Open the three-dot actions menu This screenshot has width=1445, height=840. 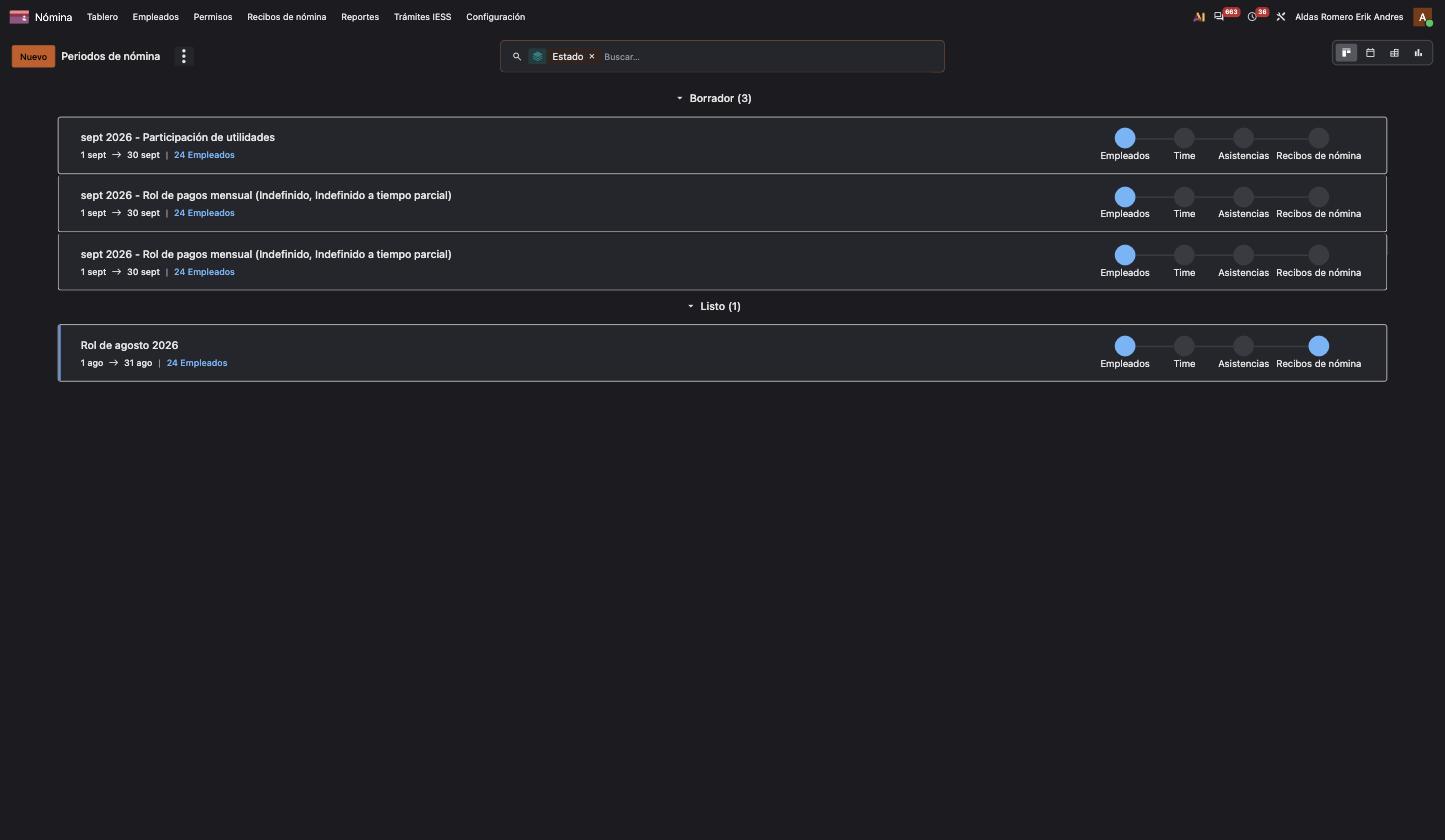click(183, 56)
